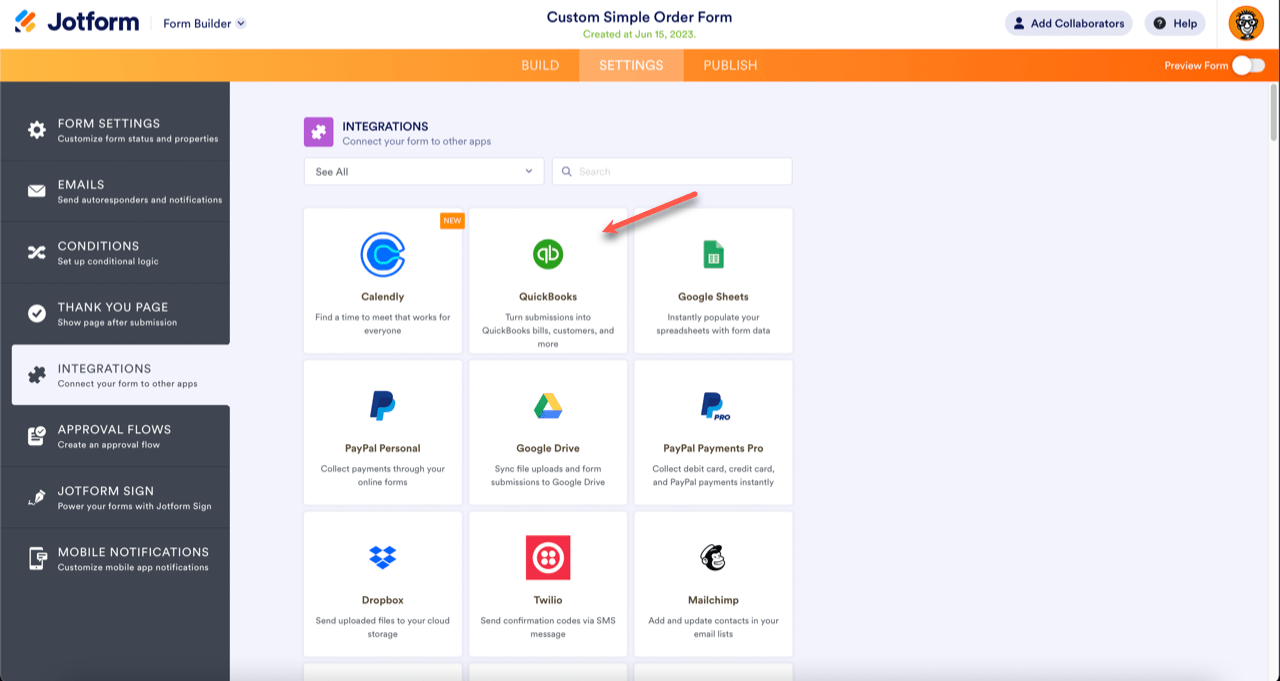Screen dimensions: 1280x681
Task: Click the Mailchimp logo icon
Action: click(x=713, y=557)
